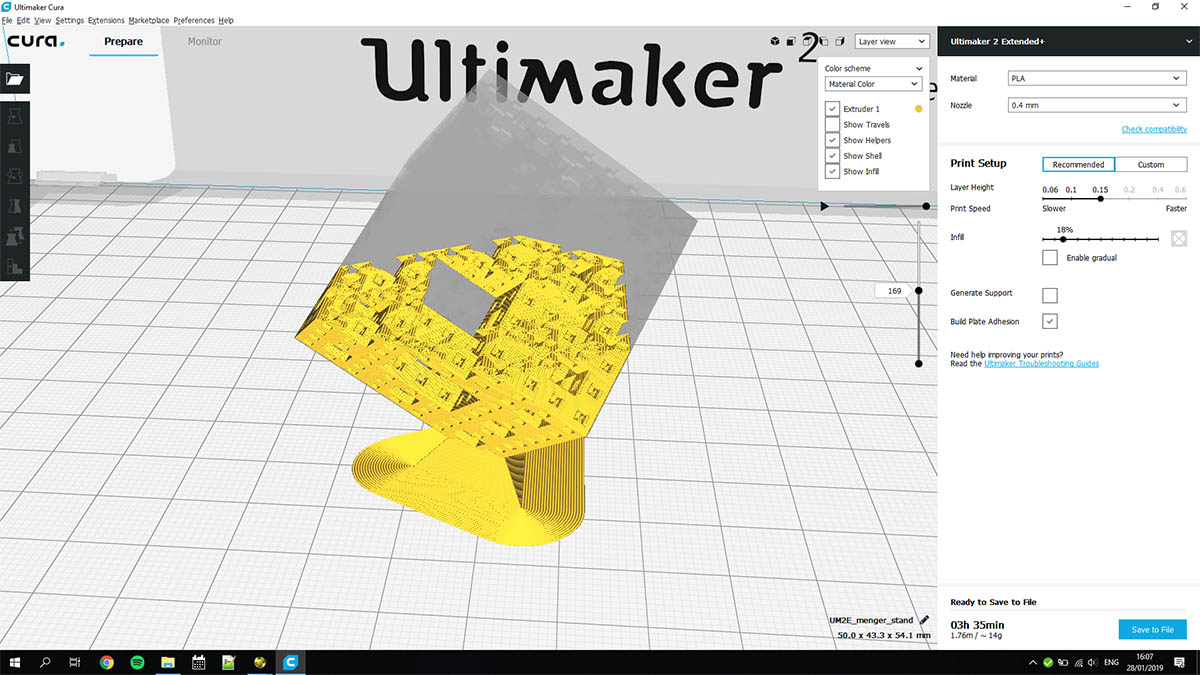Uncheck the Build Plate Adhesion checkbox

click(x=1050, y=321)
